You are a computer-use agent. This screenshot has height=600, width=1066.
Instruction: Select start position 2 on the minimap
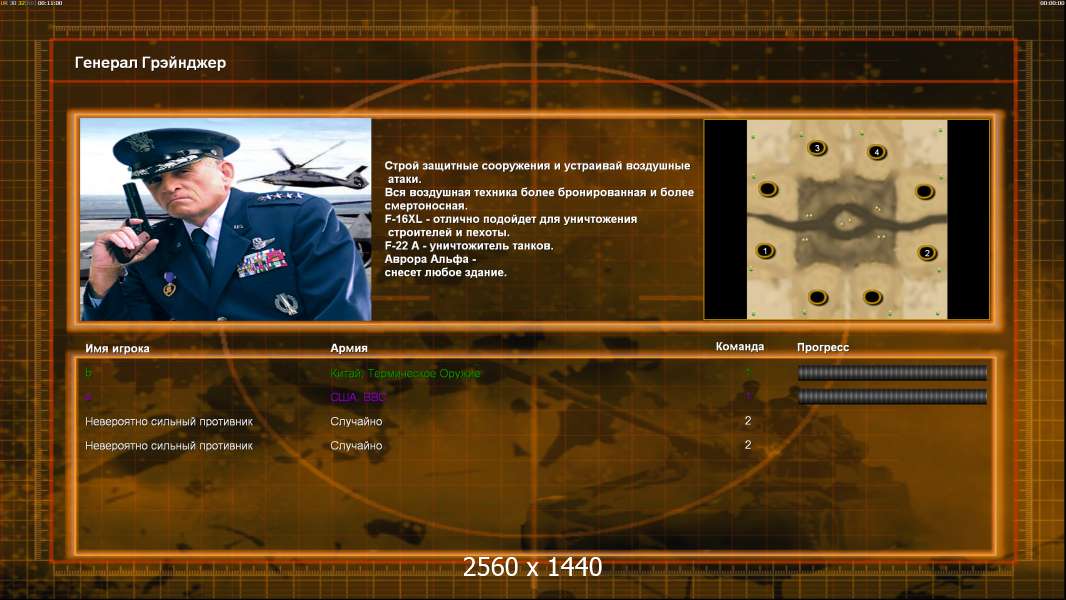tap(927, 253)
